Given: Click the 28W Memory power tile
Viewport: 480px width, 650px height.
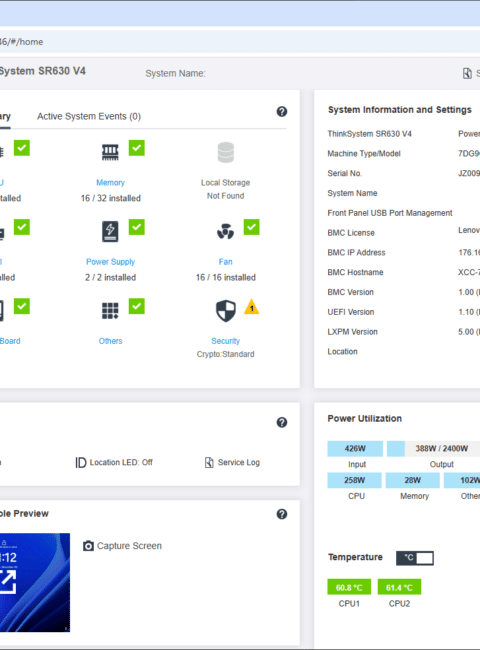Looking at the screenshot, I should (412, 480).
